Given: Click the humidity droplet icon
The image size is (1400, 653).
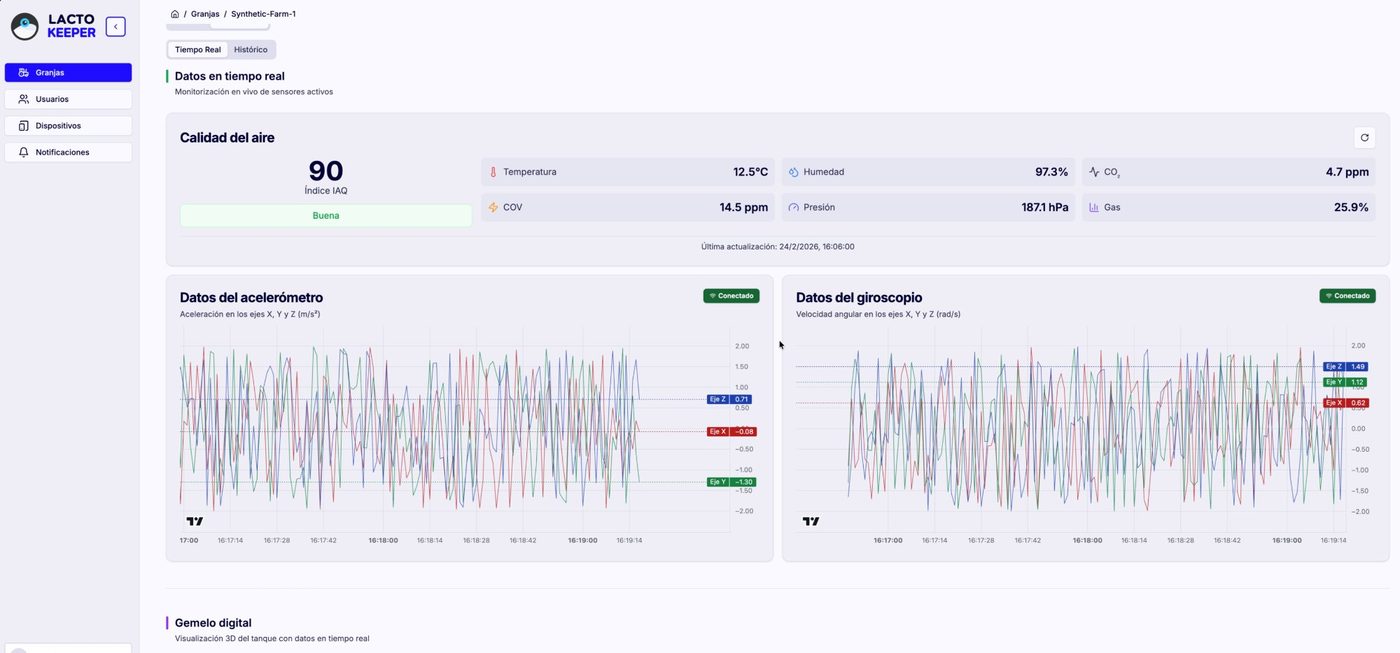Looking at the screenshot, I should point(793,171).
